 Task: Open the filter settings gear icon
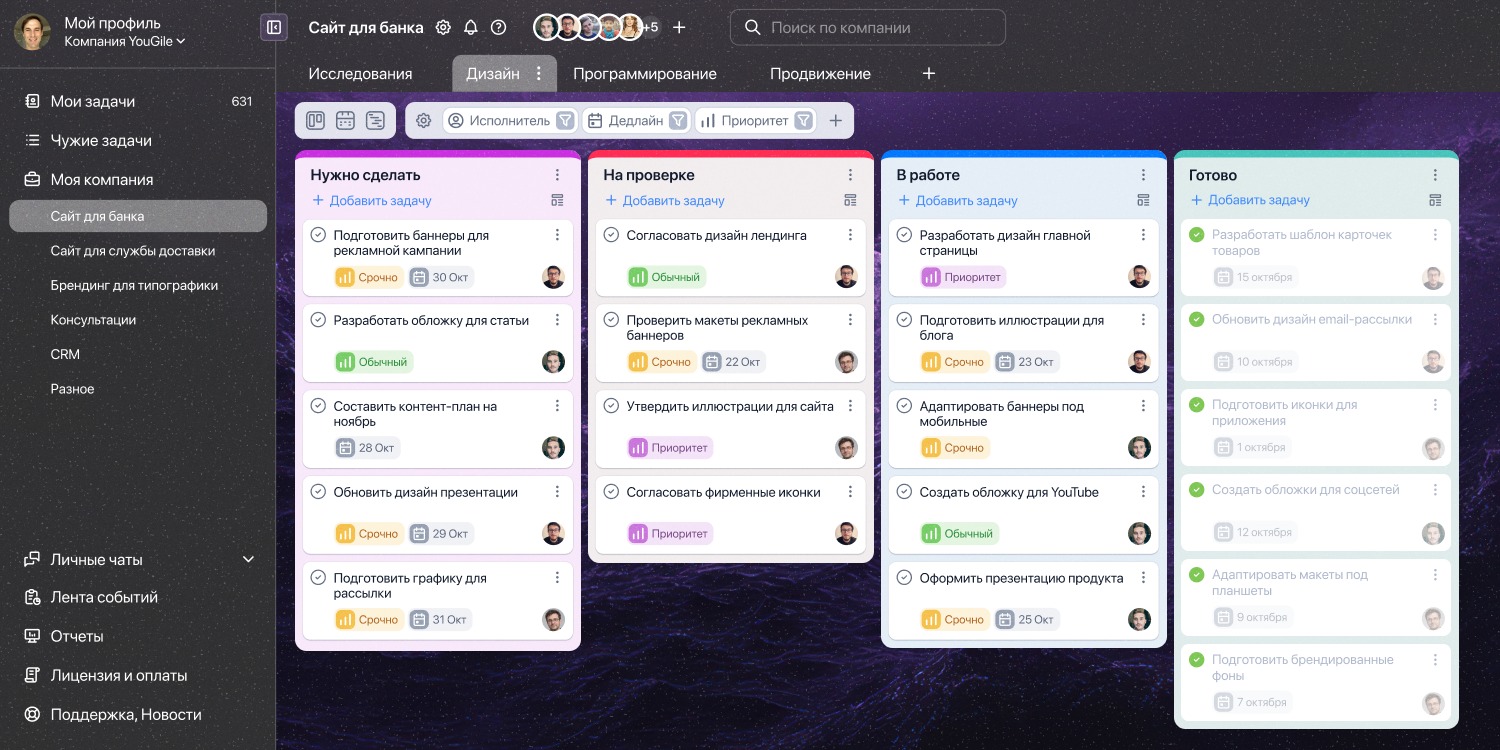point(423,120)
